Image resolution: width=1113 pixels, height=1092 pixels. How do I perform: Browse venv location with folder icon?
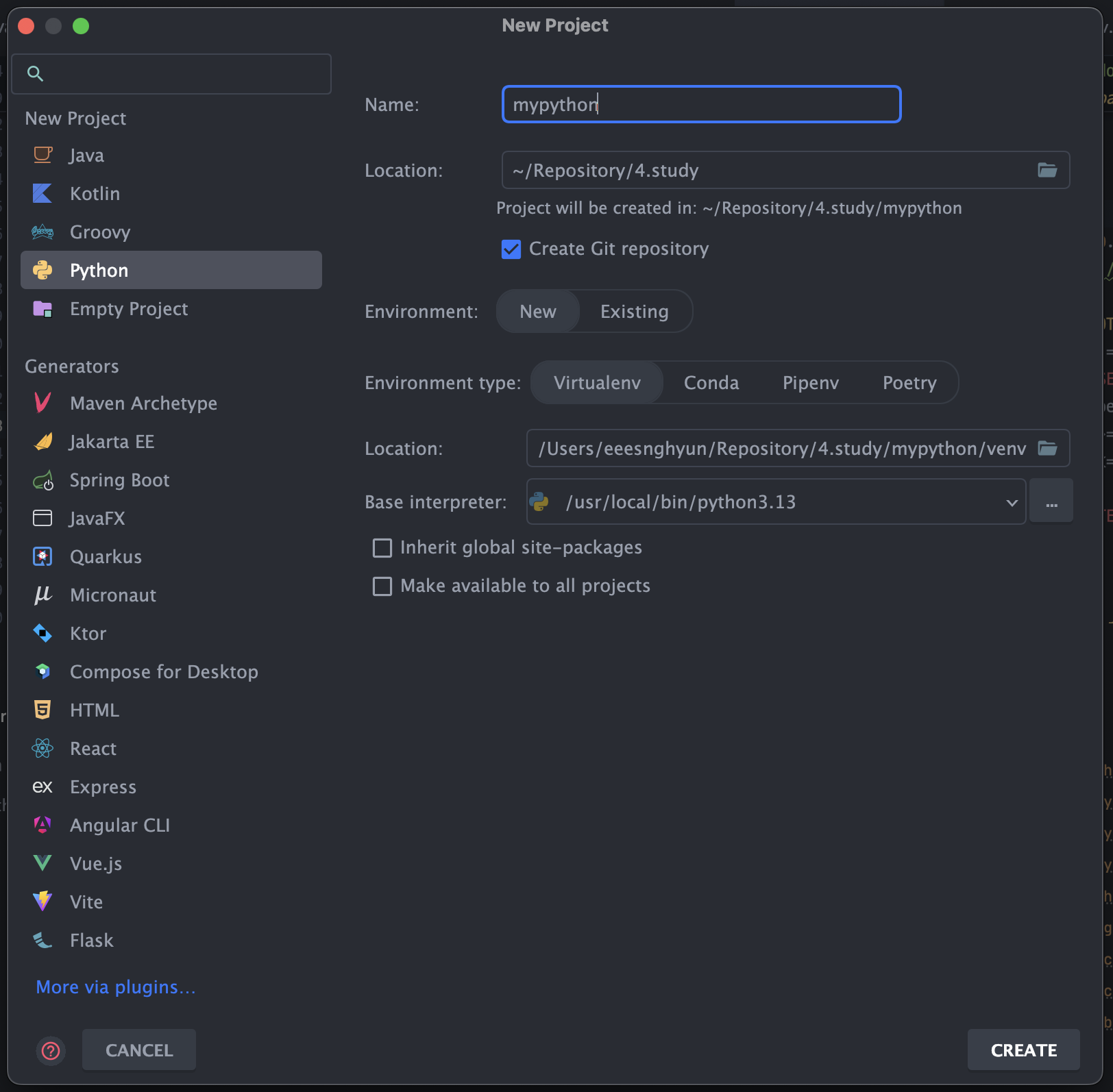click(1047, 448)
